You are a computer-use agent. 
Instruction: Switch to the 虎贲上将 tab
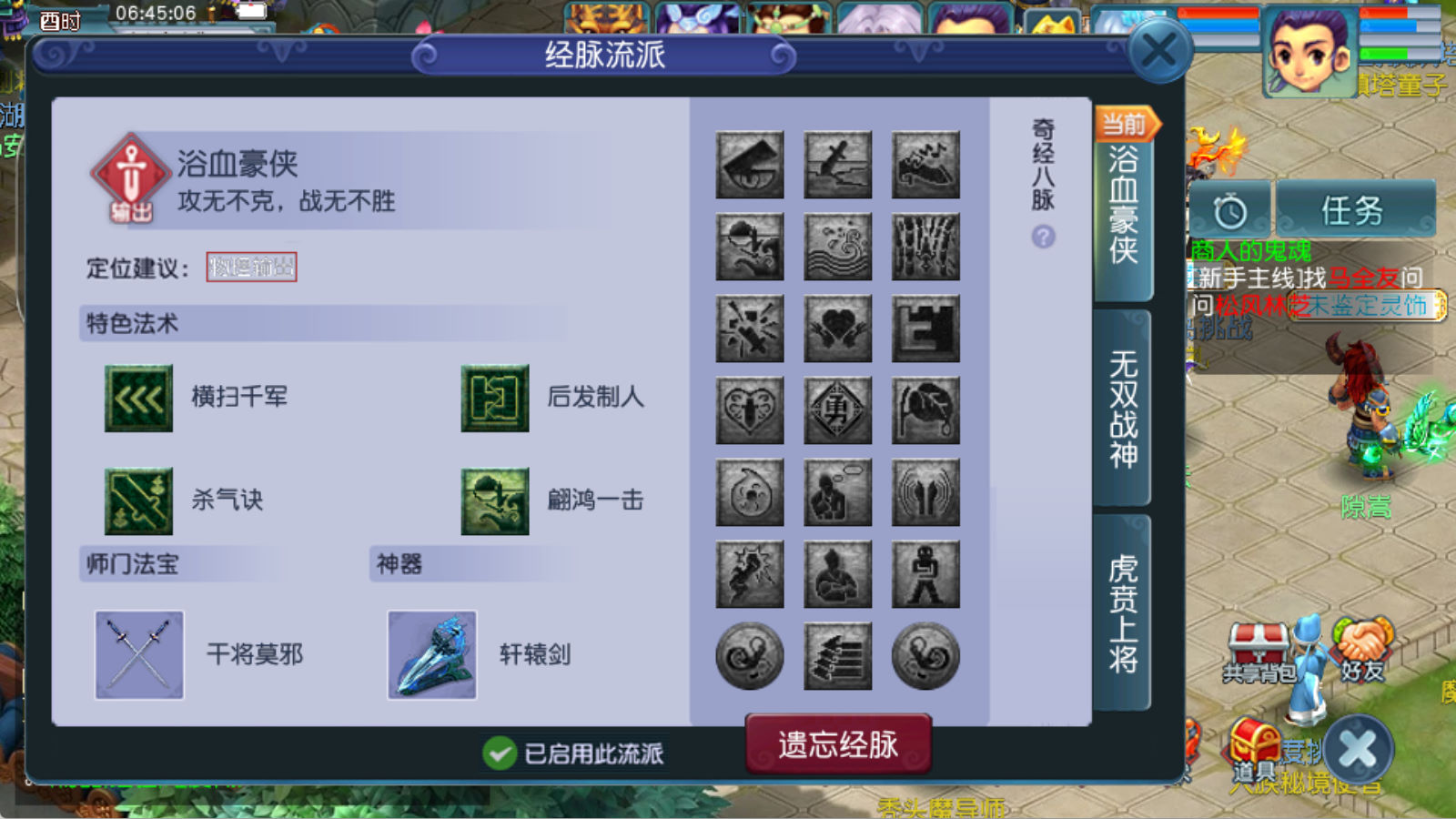pos(1123,612)
